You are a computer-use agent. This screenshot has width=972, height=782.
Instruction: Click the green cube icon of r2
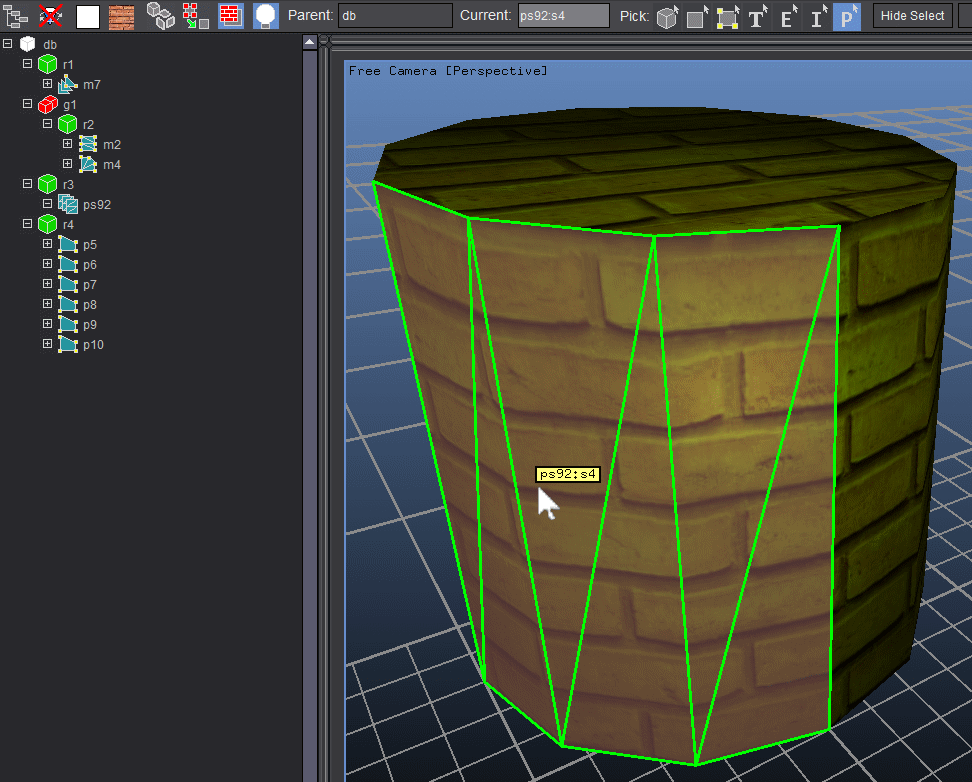point(68,124)
